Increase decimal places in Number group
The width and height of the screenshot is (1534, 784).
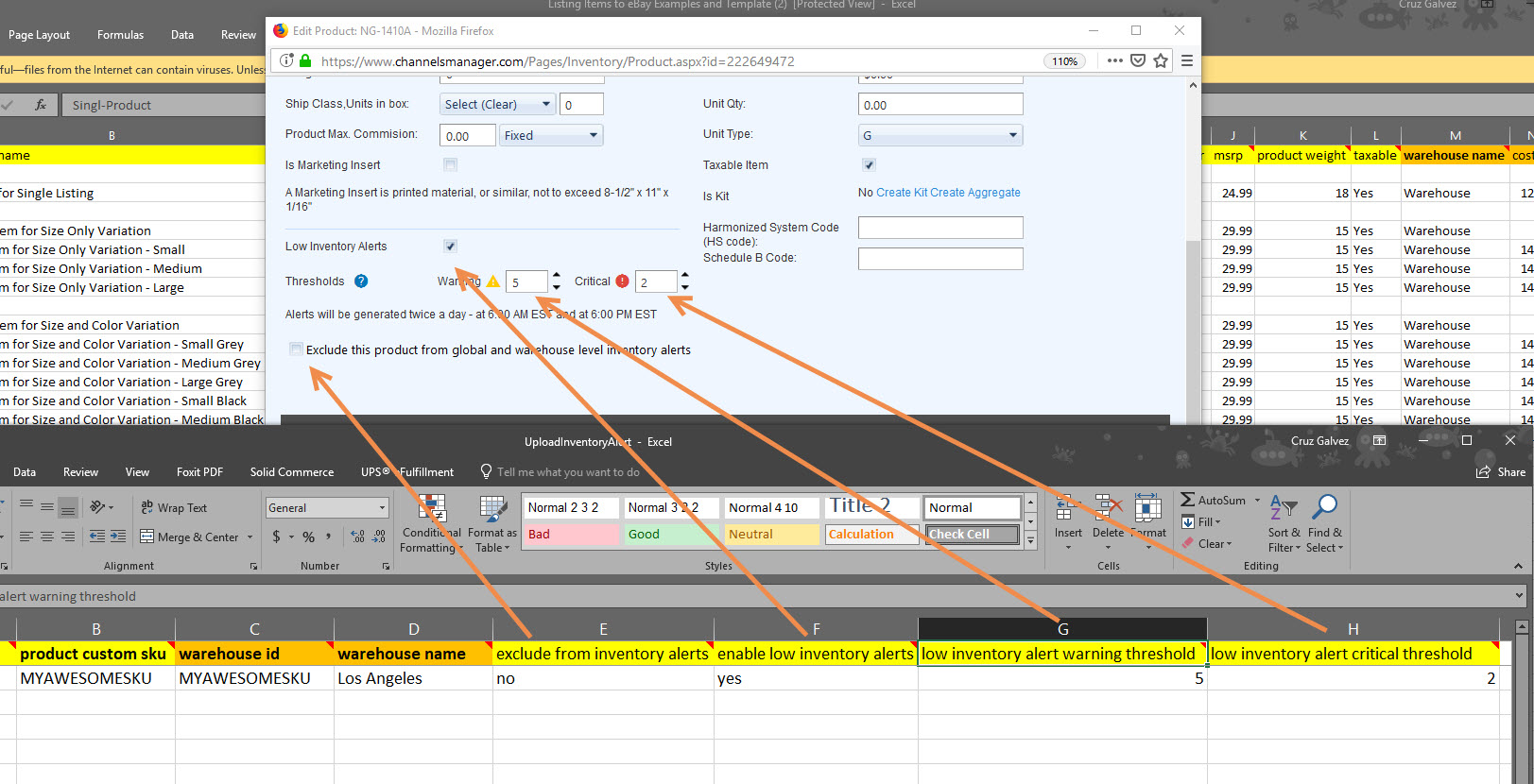pyautogui.click(x=357, y=537)
